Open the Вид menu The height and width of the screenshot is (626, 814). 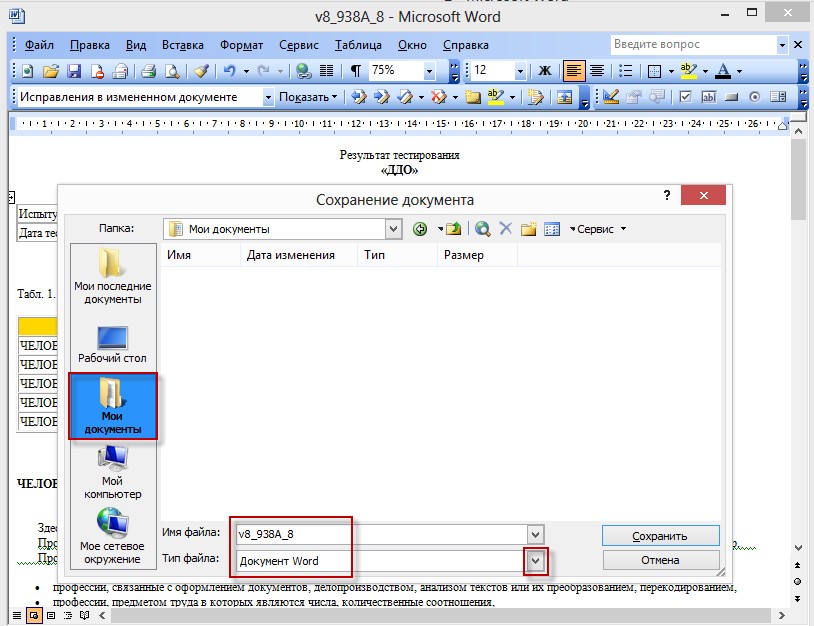tap(136, 45)
